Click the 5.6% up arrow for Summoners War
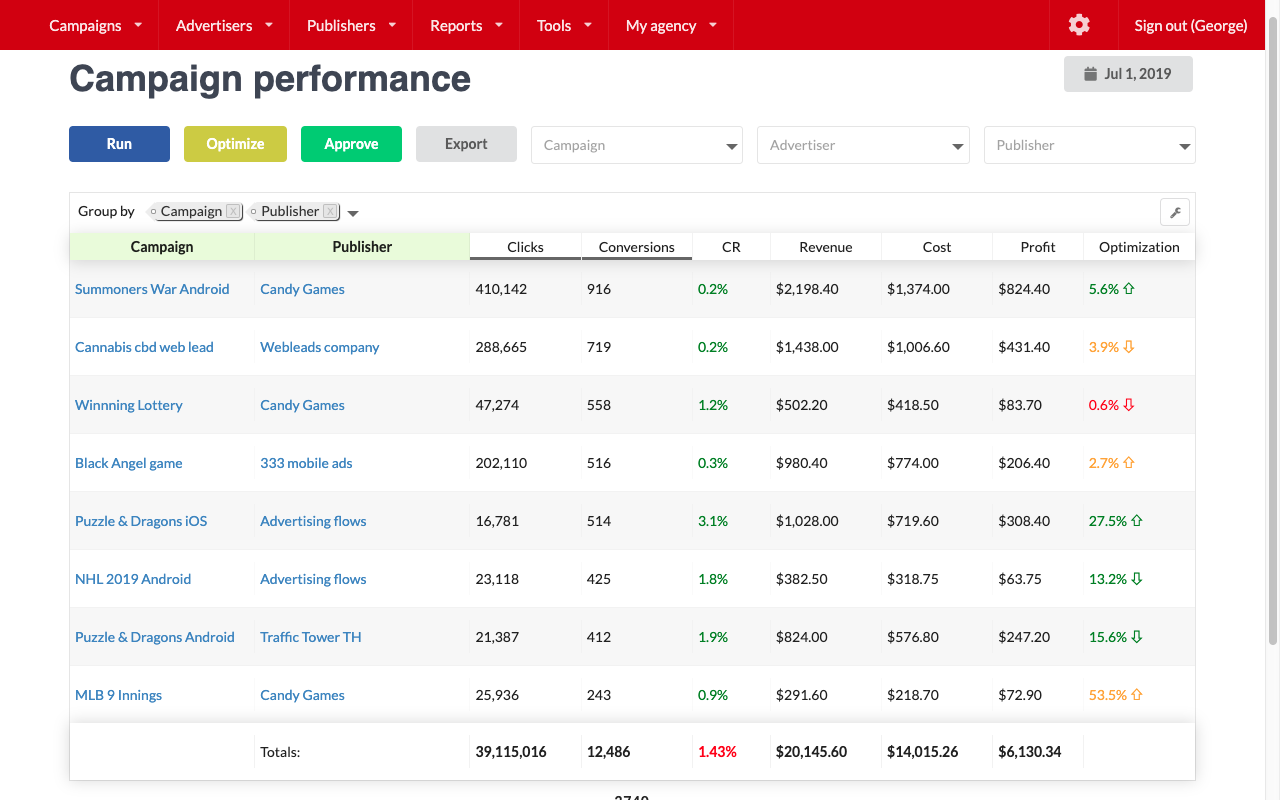Viewport: 1280px width, 800px height. point(1129,289)
